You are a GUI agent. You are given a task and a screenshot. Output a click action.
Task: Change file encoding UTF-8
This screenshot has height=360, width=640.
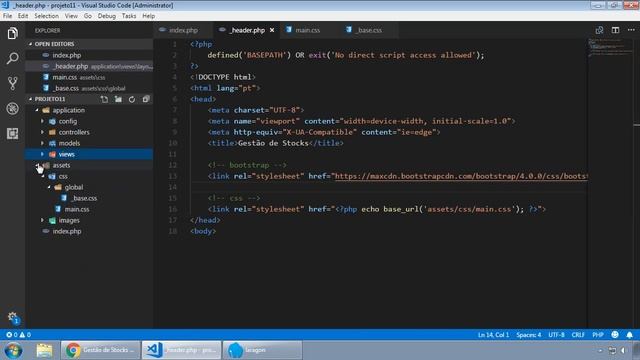[x=556, y=335]
